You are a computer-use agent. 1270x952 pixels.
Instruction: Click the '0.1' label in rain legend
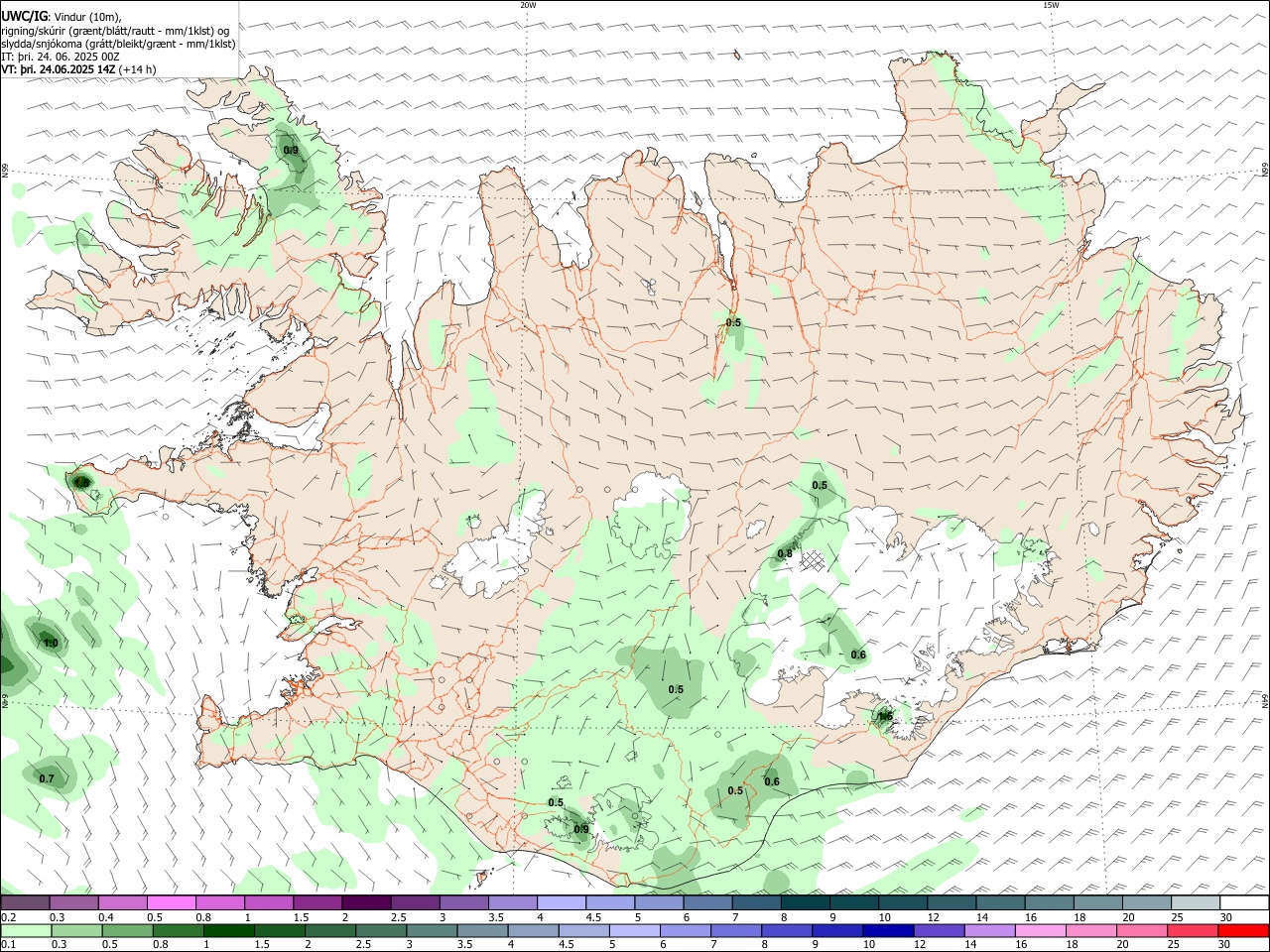pos(8,945)
